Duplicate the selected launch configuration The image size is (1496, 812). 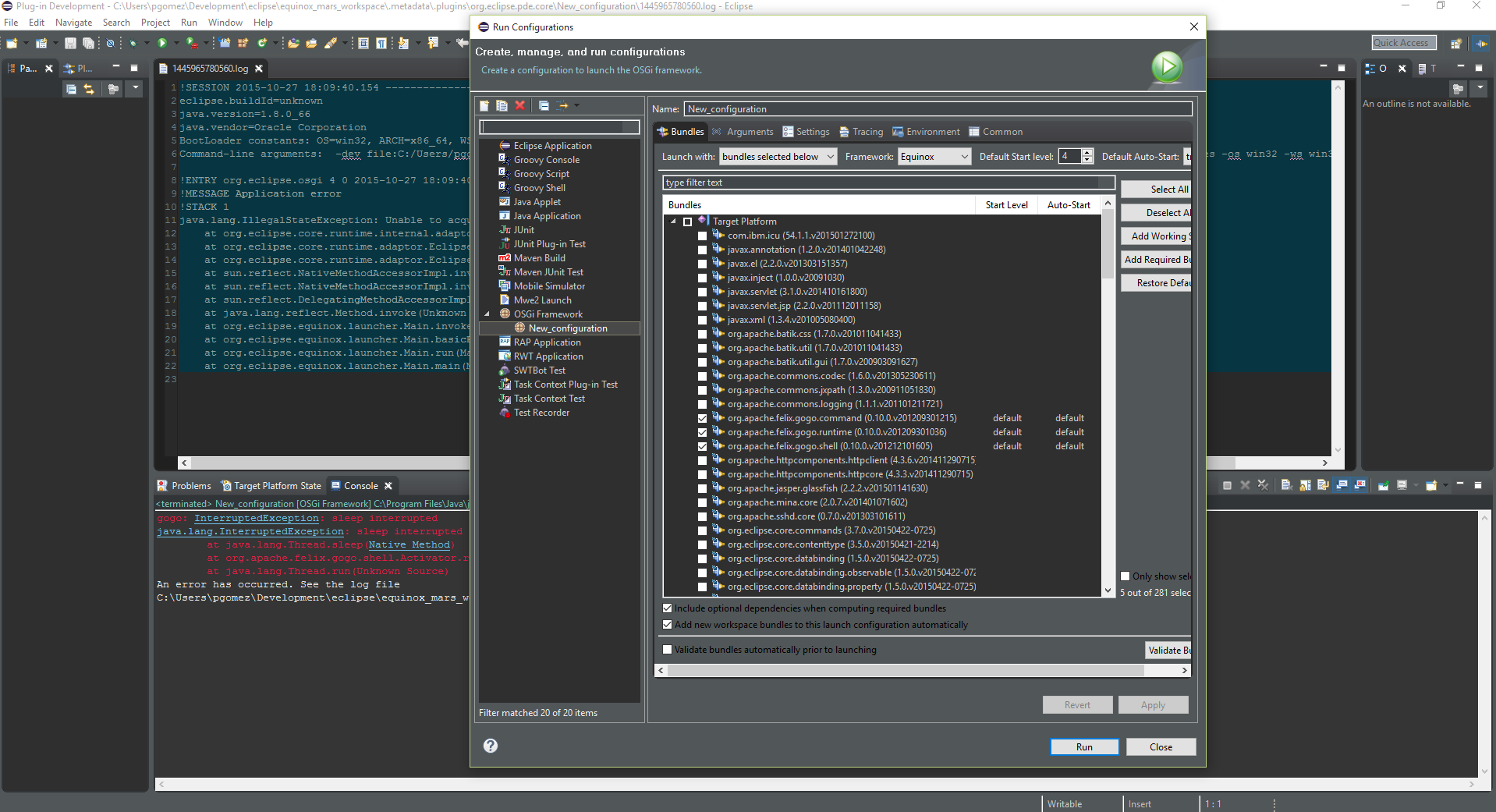click(502, 106)
